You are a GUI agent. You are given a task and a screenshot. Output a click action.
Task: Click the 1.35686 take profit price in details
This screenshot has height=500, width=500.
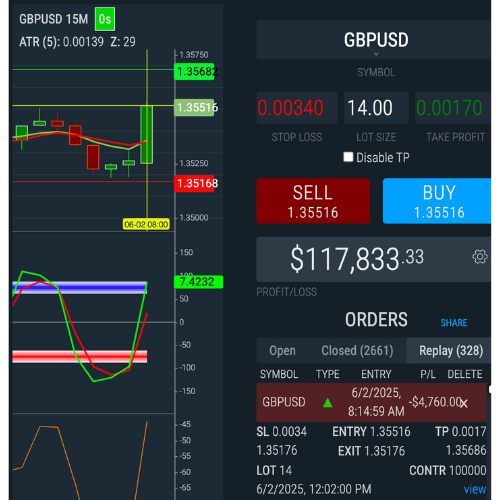(x=466, y=451)
